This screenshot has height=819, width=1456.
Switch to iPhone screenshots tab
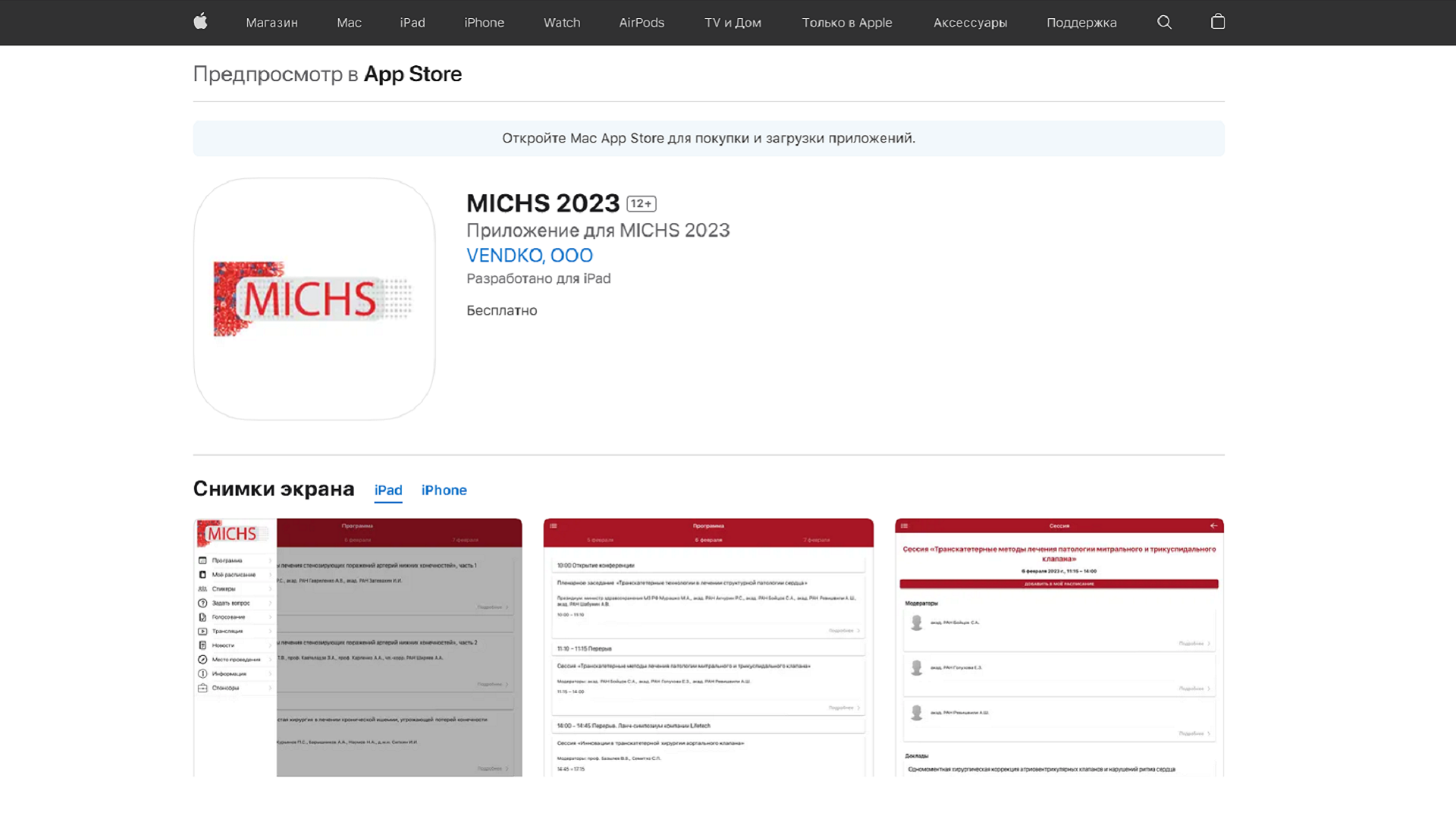click(x=444, y=491)
